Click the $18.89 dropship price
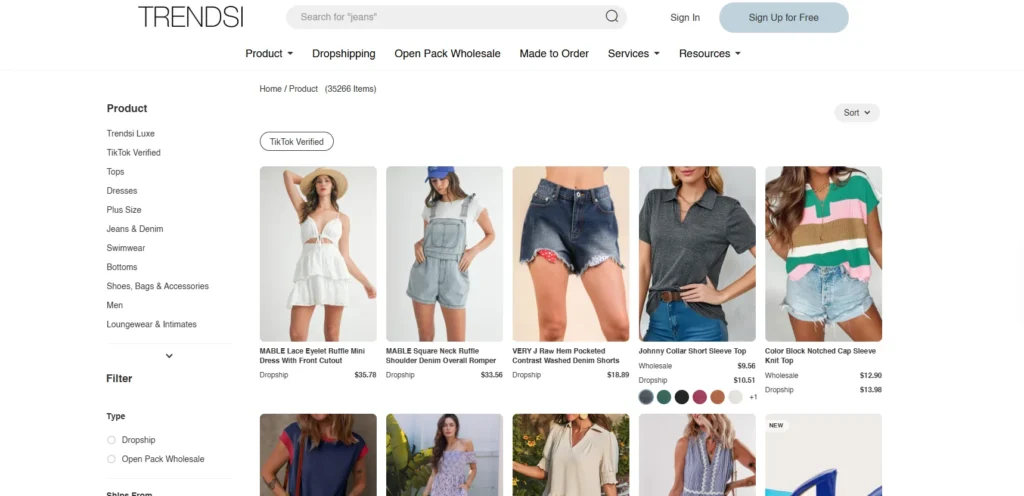 pyautogui.click(x=618, y=375)
